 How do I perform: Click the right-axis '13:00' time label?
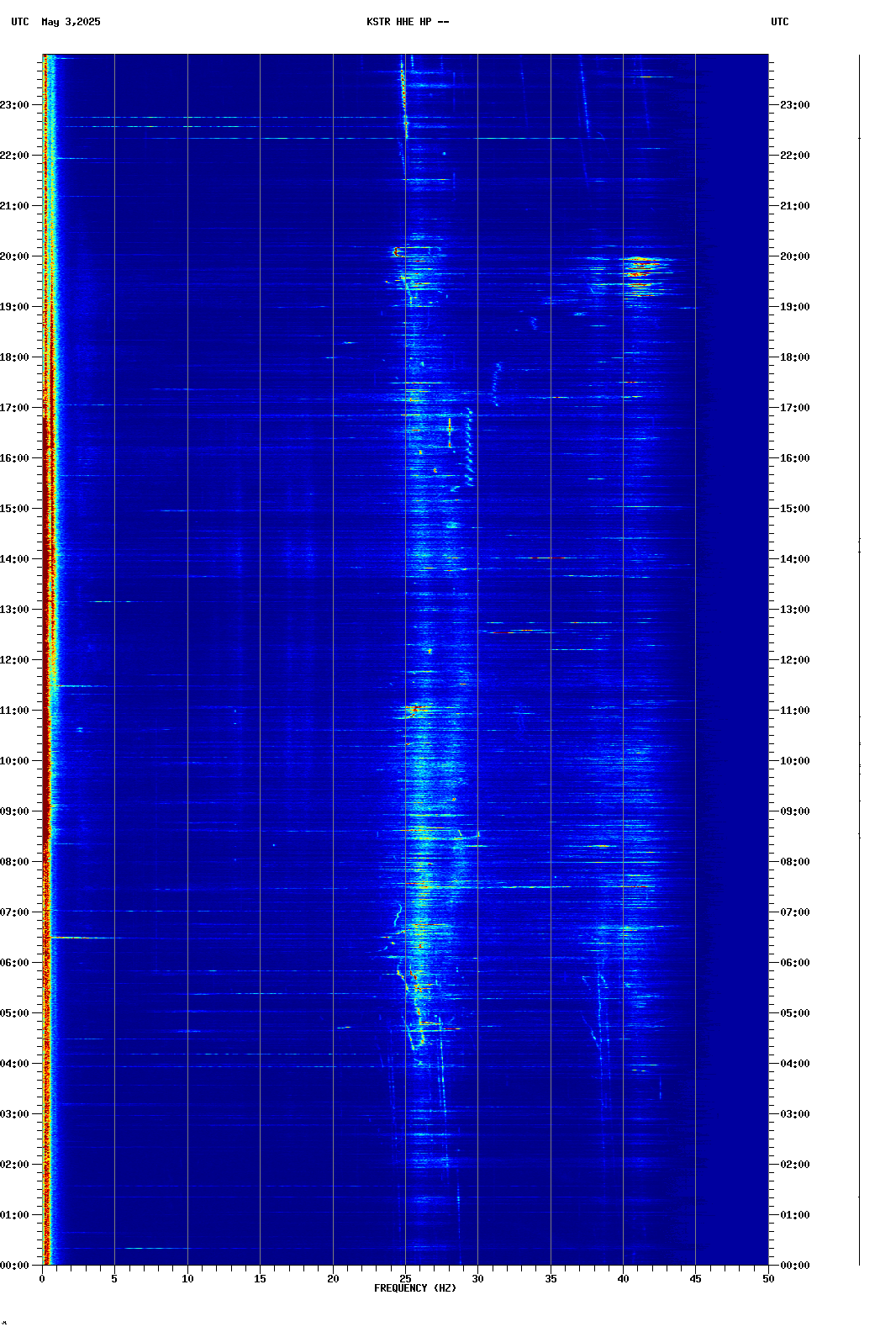click(795, 610)
